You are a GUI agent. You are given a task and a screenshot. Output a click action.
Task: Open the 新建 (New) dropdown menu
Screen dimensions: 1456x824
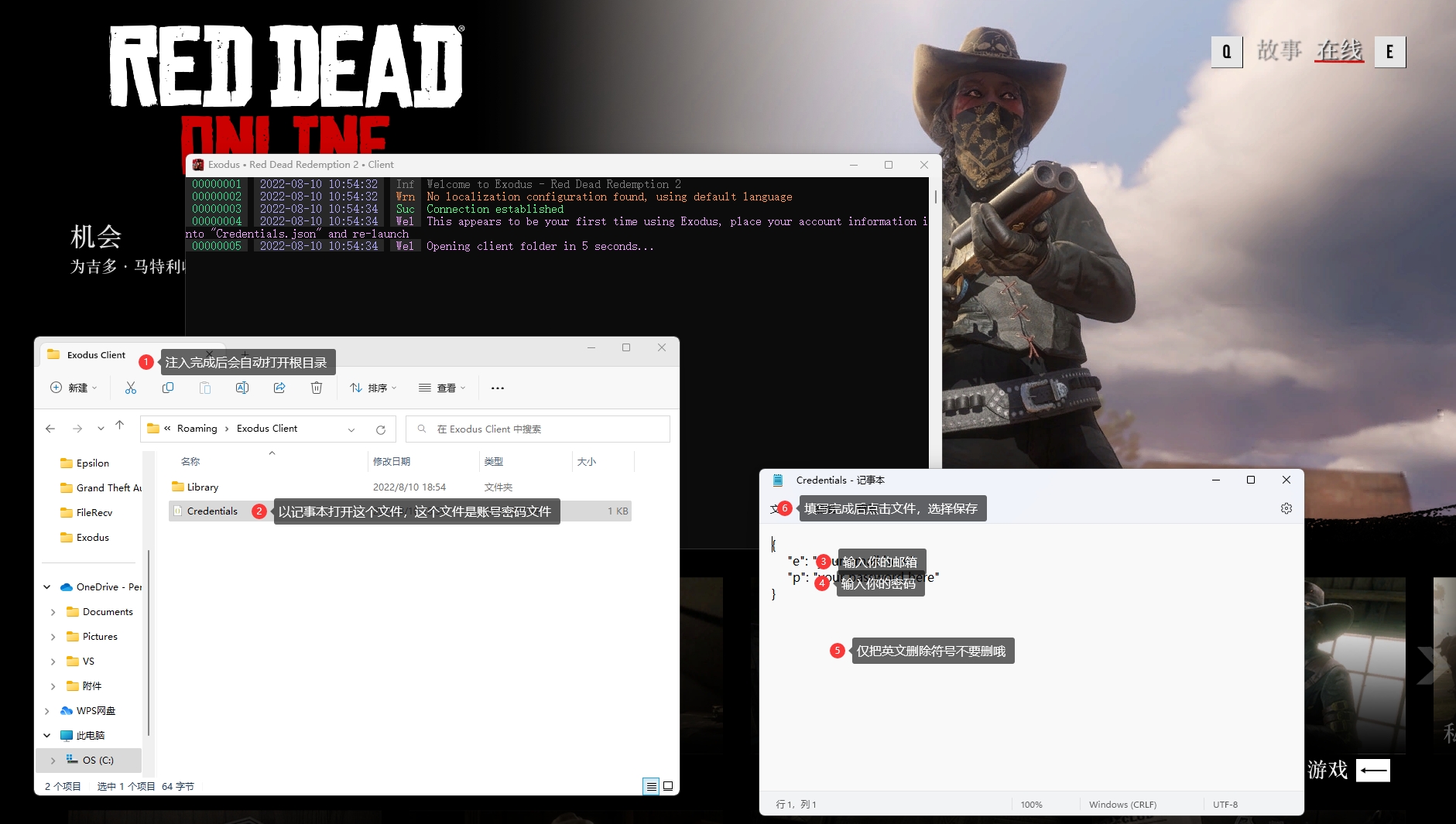point(74,388)
